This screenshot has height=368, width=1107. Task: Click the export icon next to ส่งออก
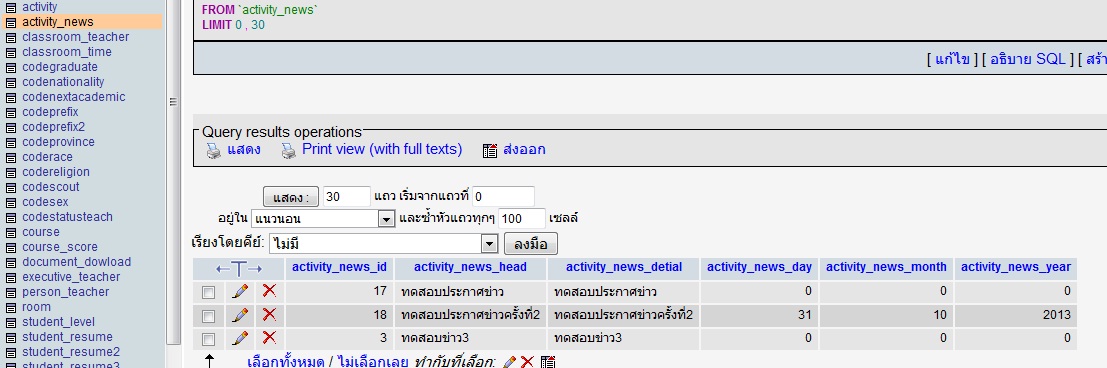490,150
